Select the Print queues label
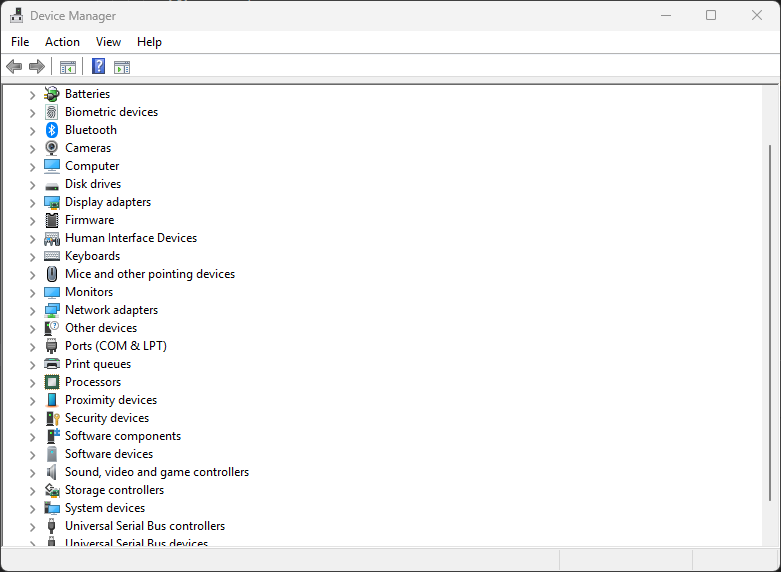Image resolution: width=781 pixels, height=572 pixels. [x=98, y=364]
